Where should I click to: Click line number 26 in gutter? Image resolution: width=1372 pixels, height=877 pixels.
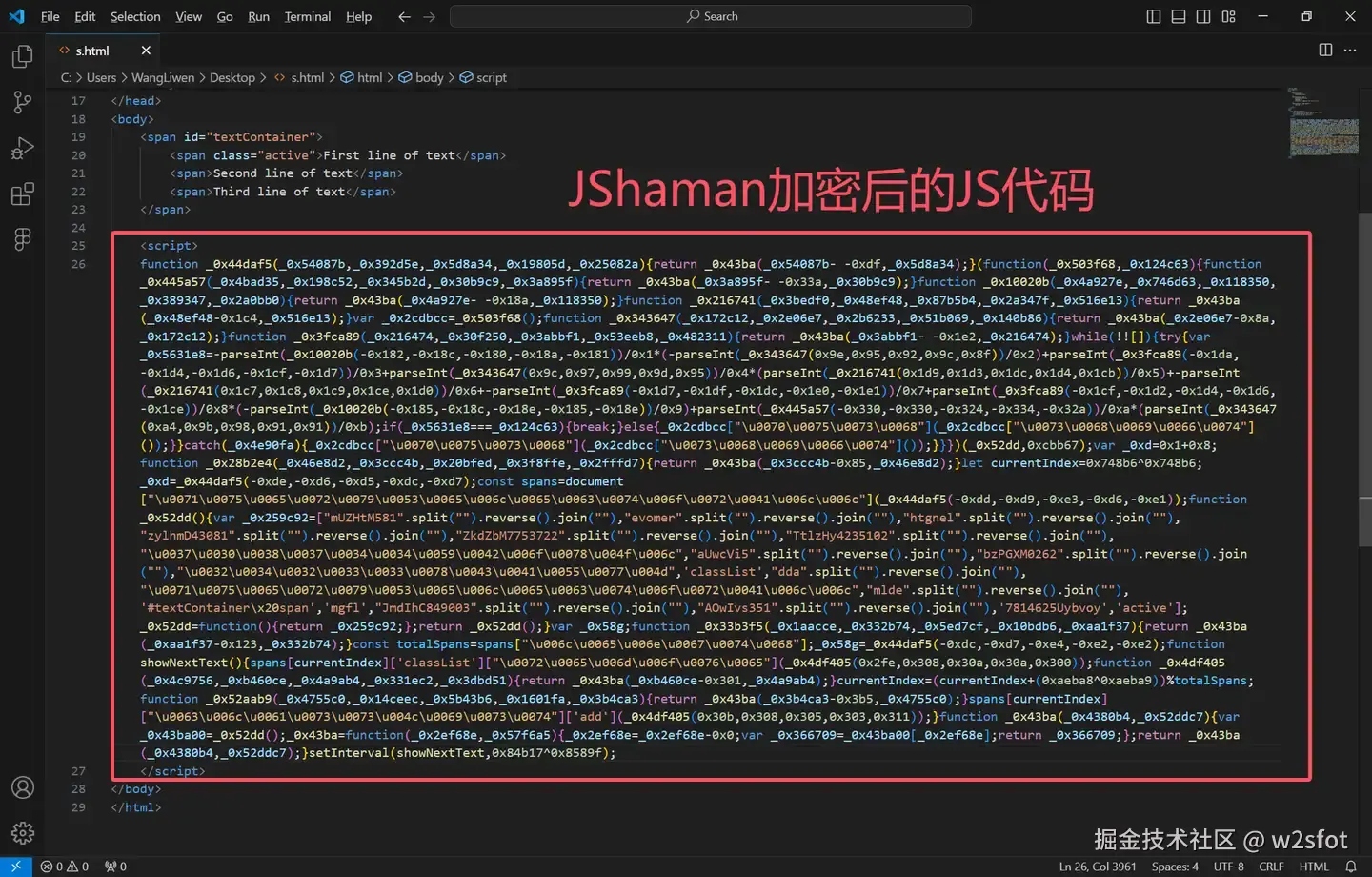pos(78,264)
